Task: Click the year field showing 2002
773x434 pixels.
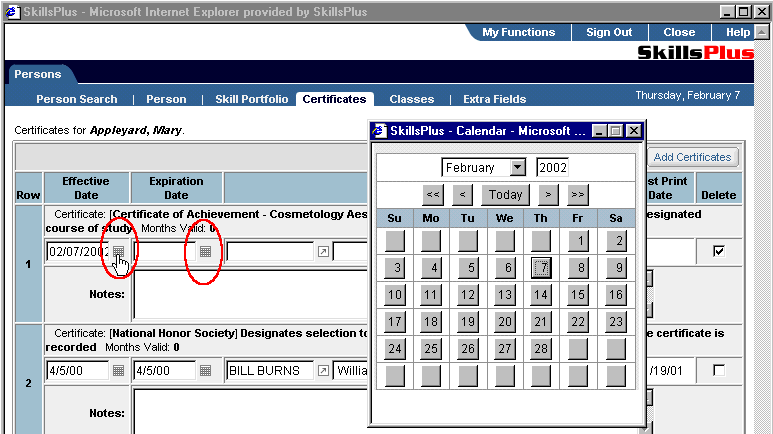Action: pos(552,167)
